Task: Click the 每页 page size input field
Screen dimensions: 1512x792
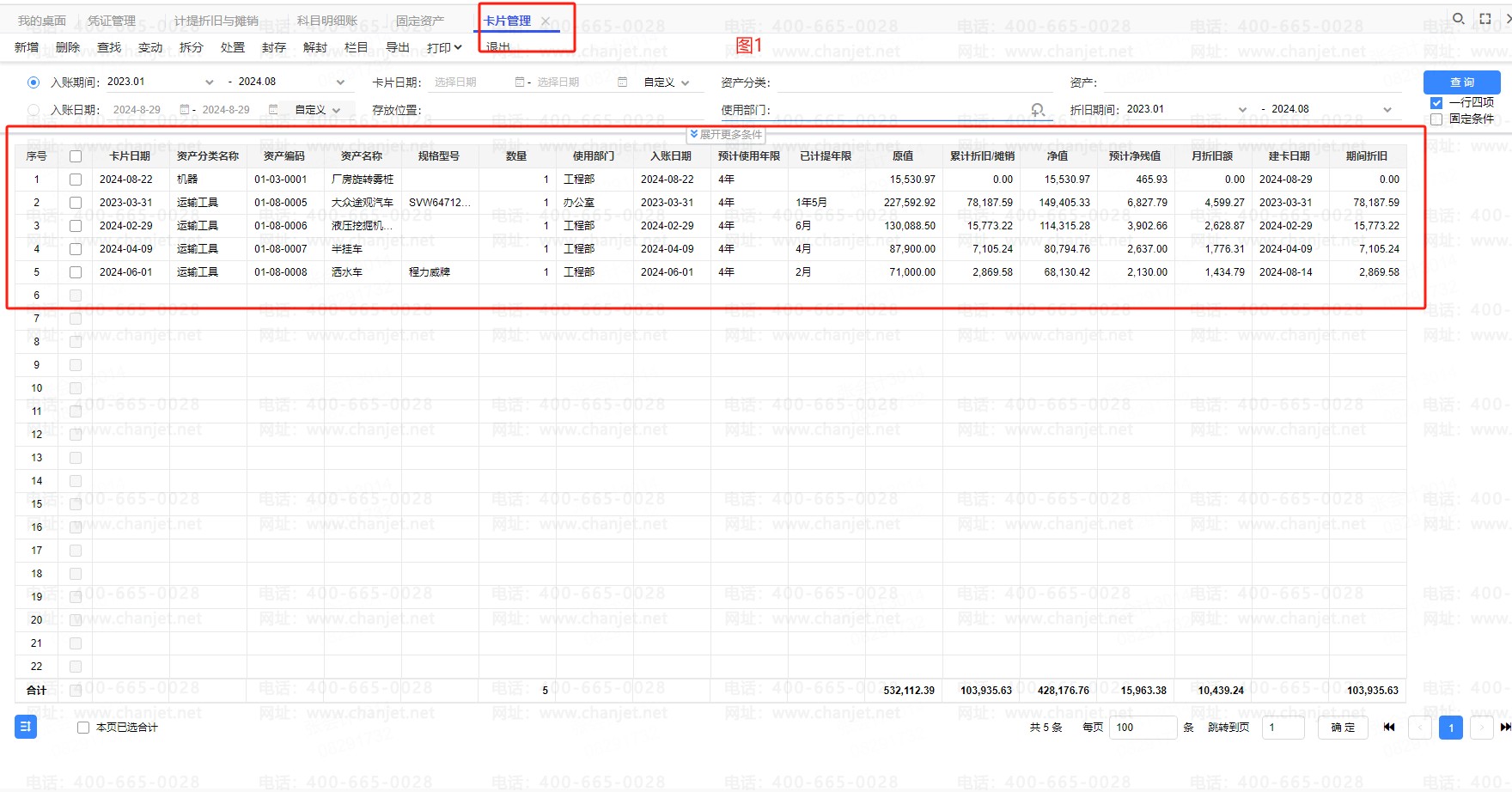Action: pyautogui.click(x=1143, y=728)
